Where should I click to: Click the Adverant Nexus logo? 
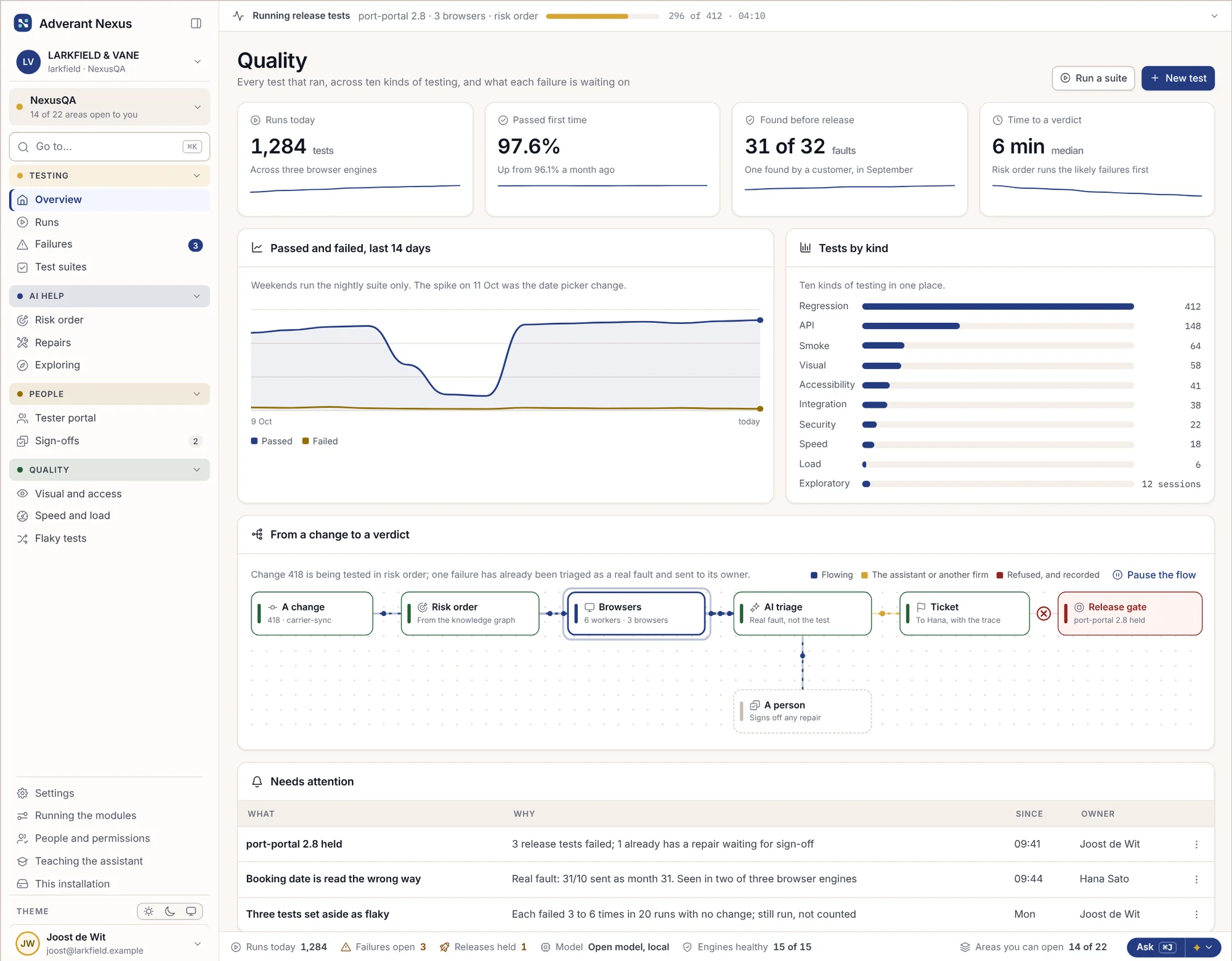pos(23,23)
